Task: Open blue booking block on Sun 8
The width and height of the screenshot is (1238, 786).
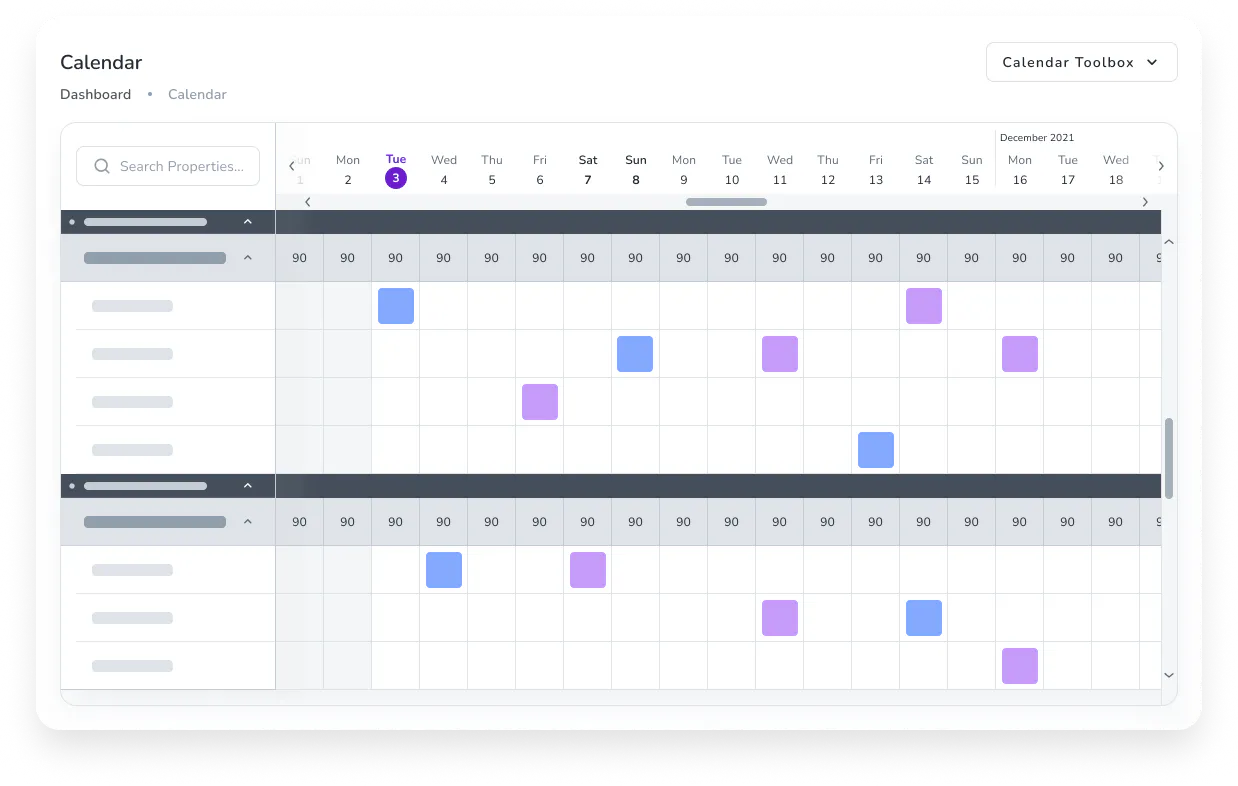Action: coord(635,354)
